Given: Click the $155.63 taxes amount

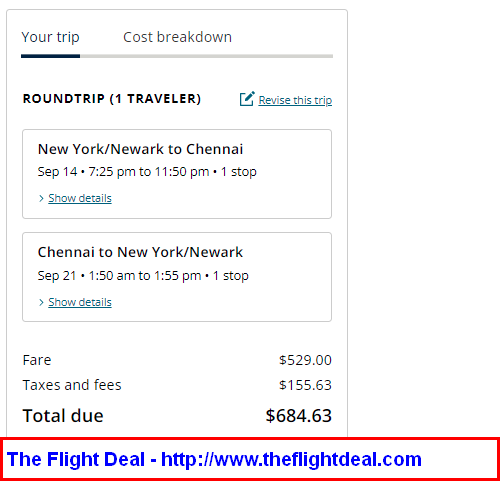Looking at the screenshot, I should [305, 385].
